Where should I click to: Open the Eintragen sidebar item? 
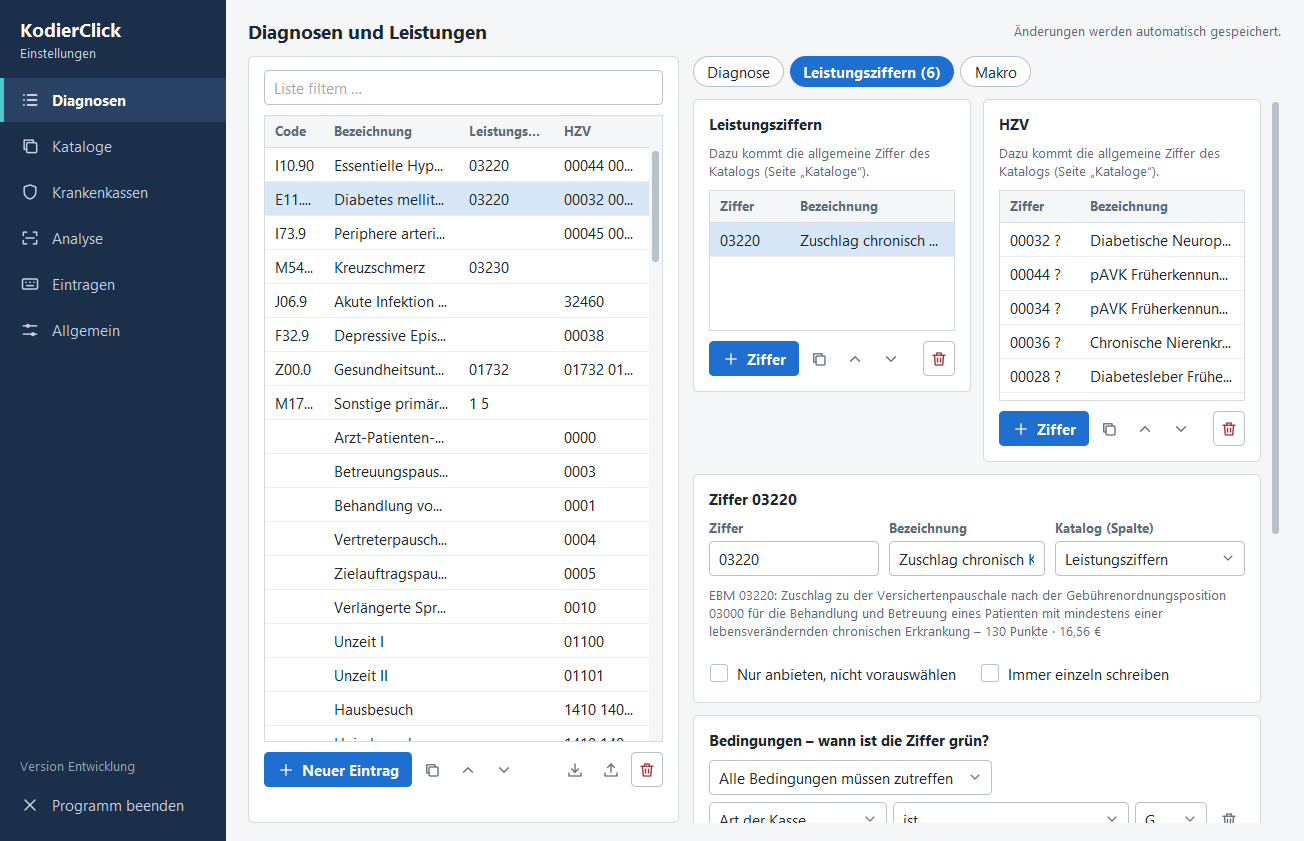pyautogui.click(x=113, y=285)
